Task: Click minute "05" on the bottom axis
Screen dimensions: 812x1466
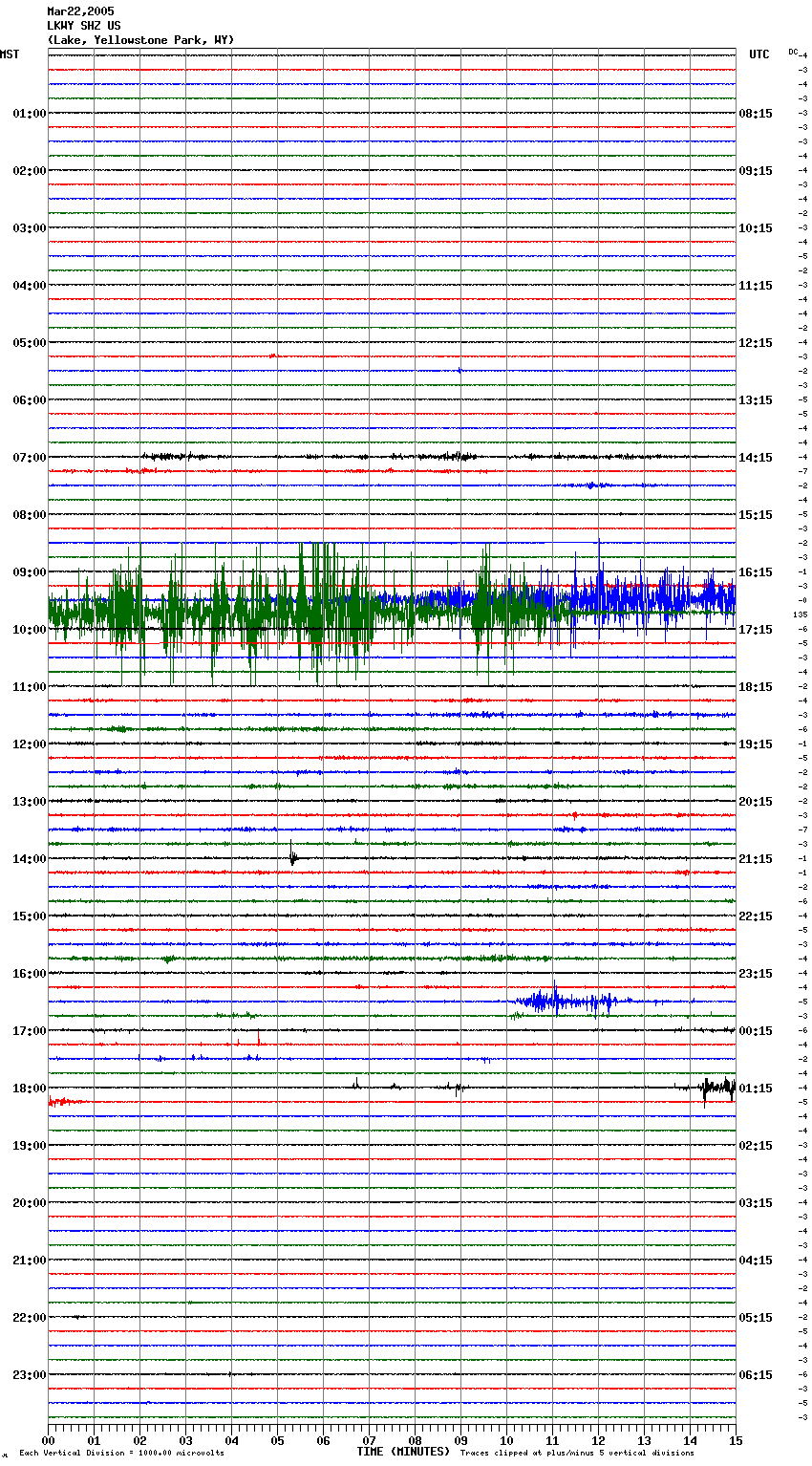Action: (x=277, y=1439)
